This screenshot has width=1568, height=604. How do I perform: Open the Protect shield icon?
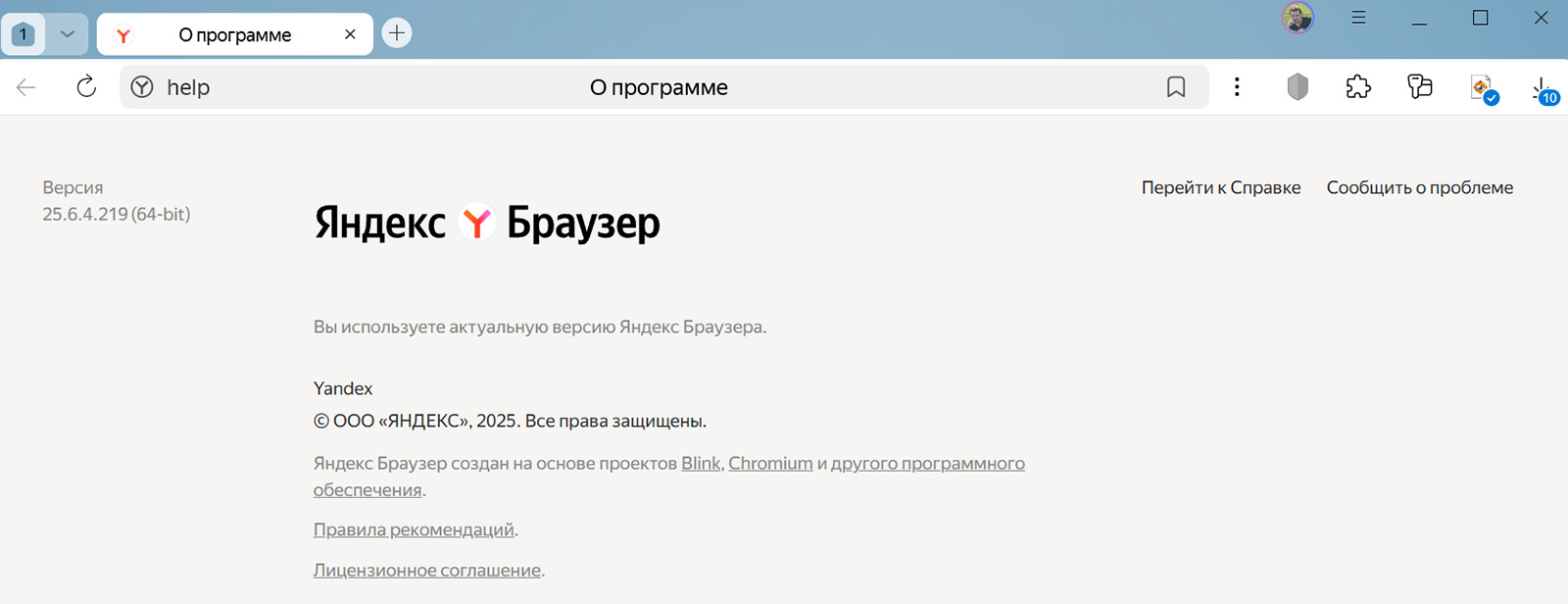click(1298, 87)
